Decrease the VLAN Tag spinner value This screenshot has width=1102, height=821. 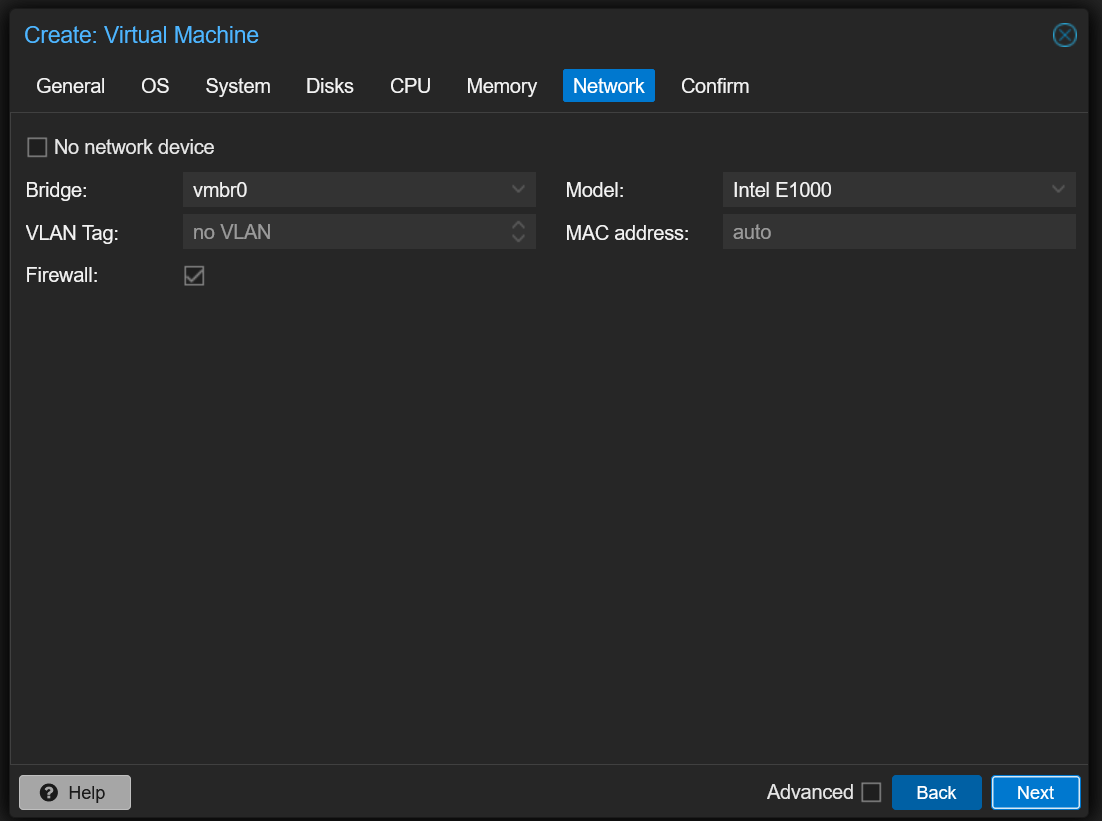coord(518,239)
